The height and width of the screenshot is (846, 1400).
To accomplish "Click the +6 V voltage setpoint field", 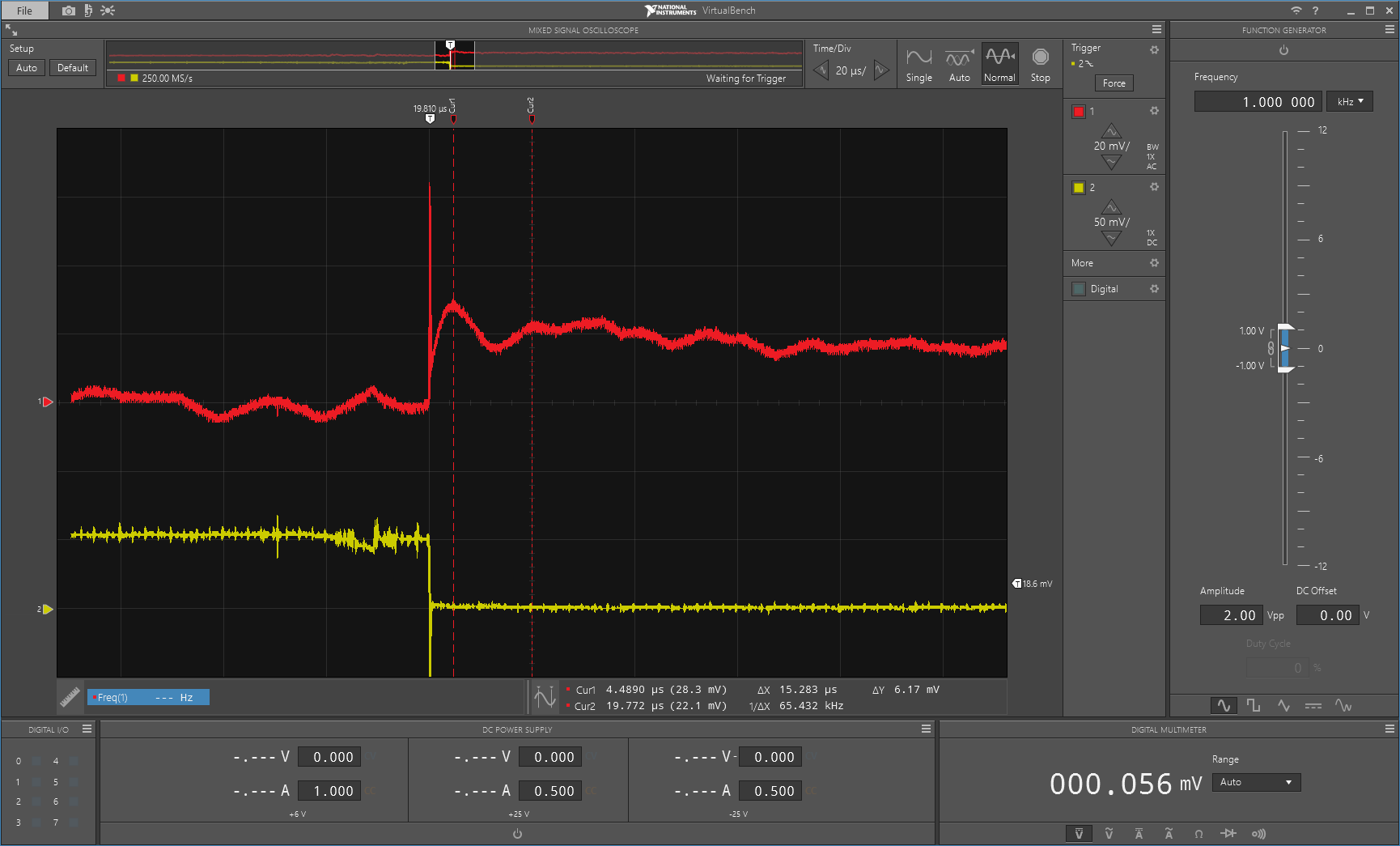I will [329, 757].
